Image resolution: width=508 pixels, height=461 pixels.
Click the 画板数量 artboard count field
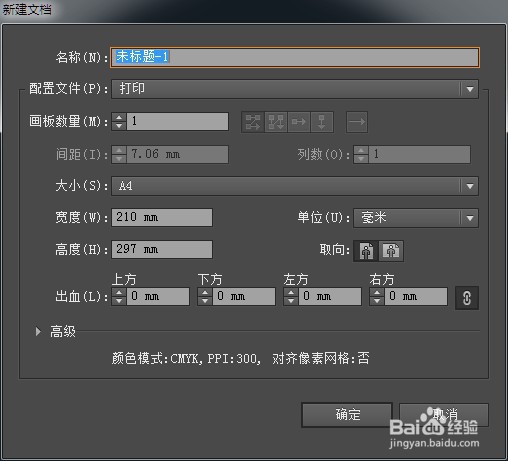pos(178,121)
